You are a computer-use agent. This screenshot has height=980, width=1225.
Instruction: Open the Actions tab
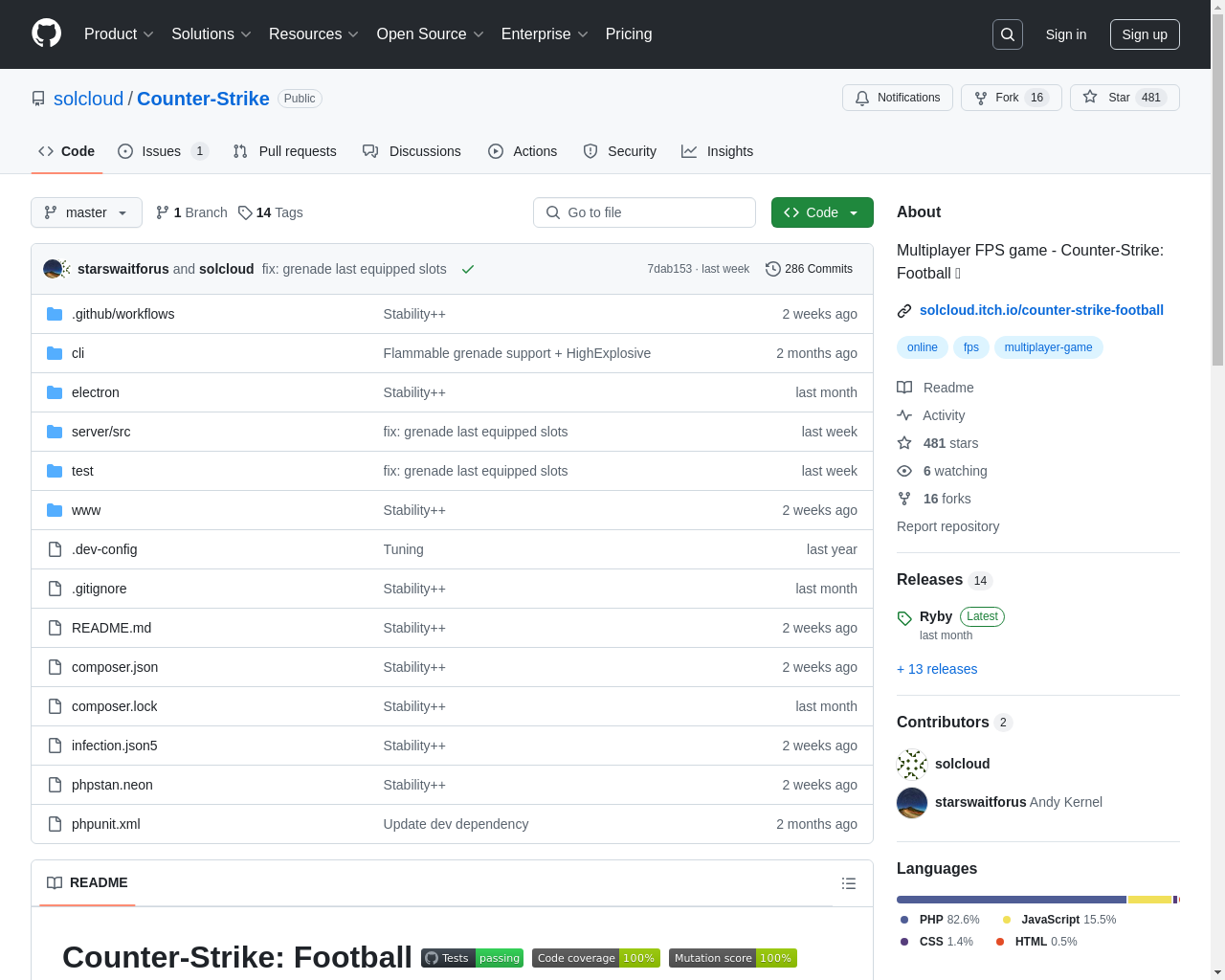pyautogui.click(x=523, y=151)
